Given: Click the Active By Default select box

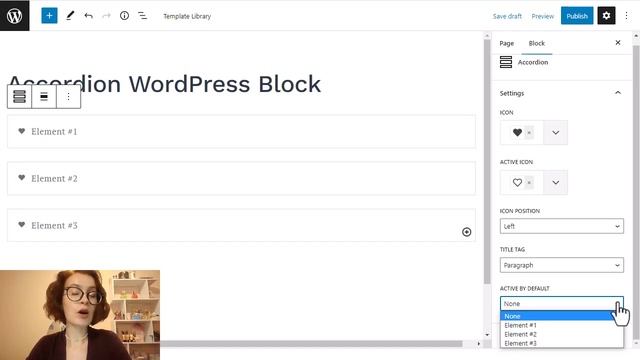Looking at the screenshot, I should click(562, 304).
